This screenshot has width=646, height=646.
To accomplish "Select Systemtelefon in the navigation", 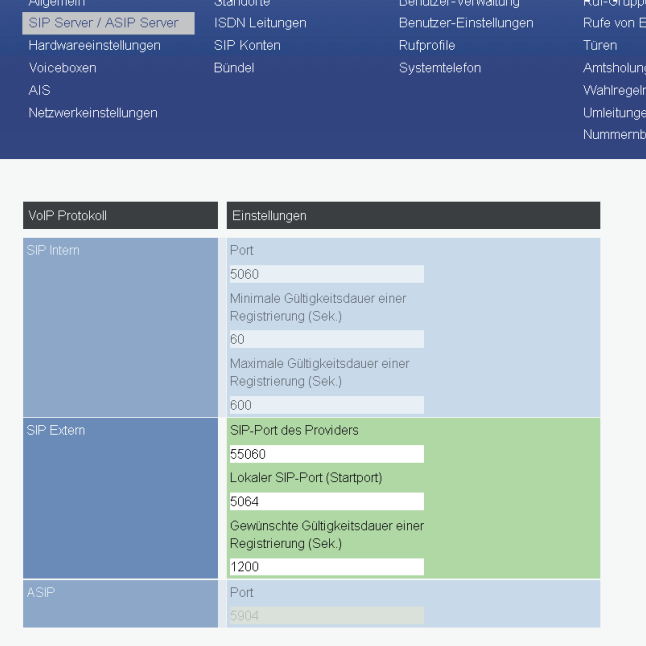I will tap(440, 68).
